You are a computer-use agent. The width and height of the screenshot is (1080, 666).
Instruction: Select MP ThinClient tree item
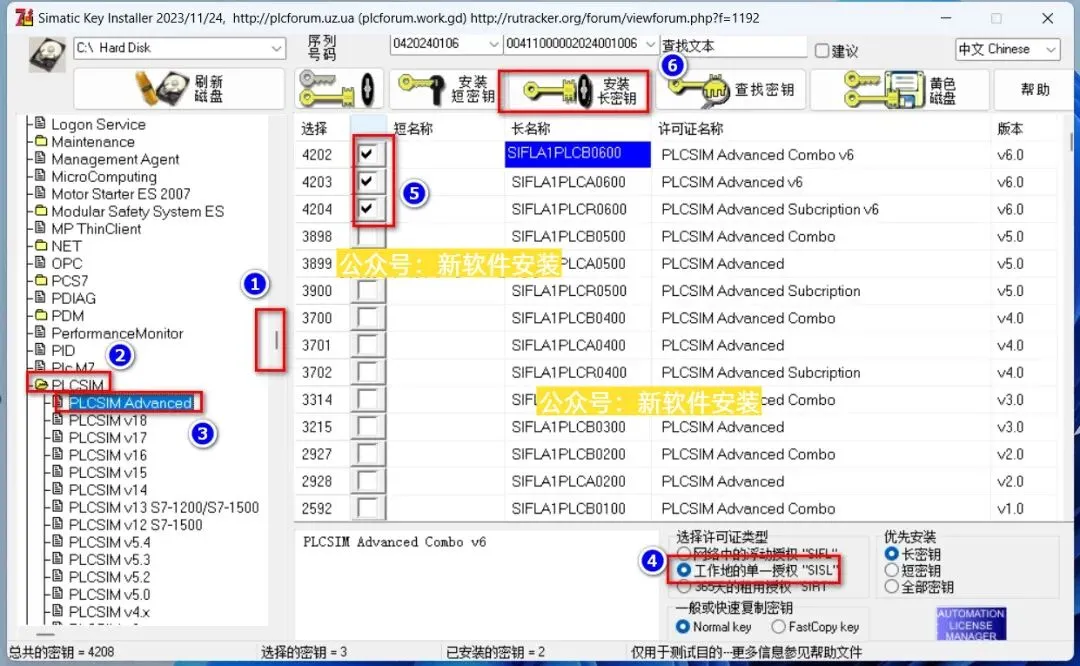[x=96, y=229]
